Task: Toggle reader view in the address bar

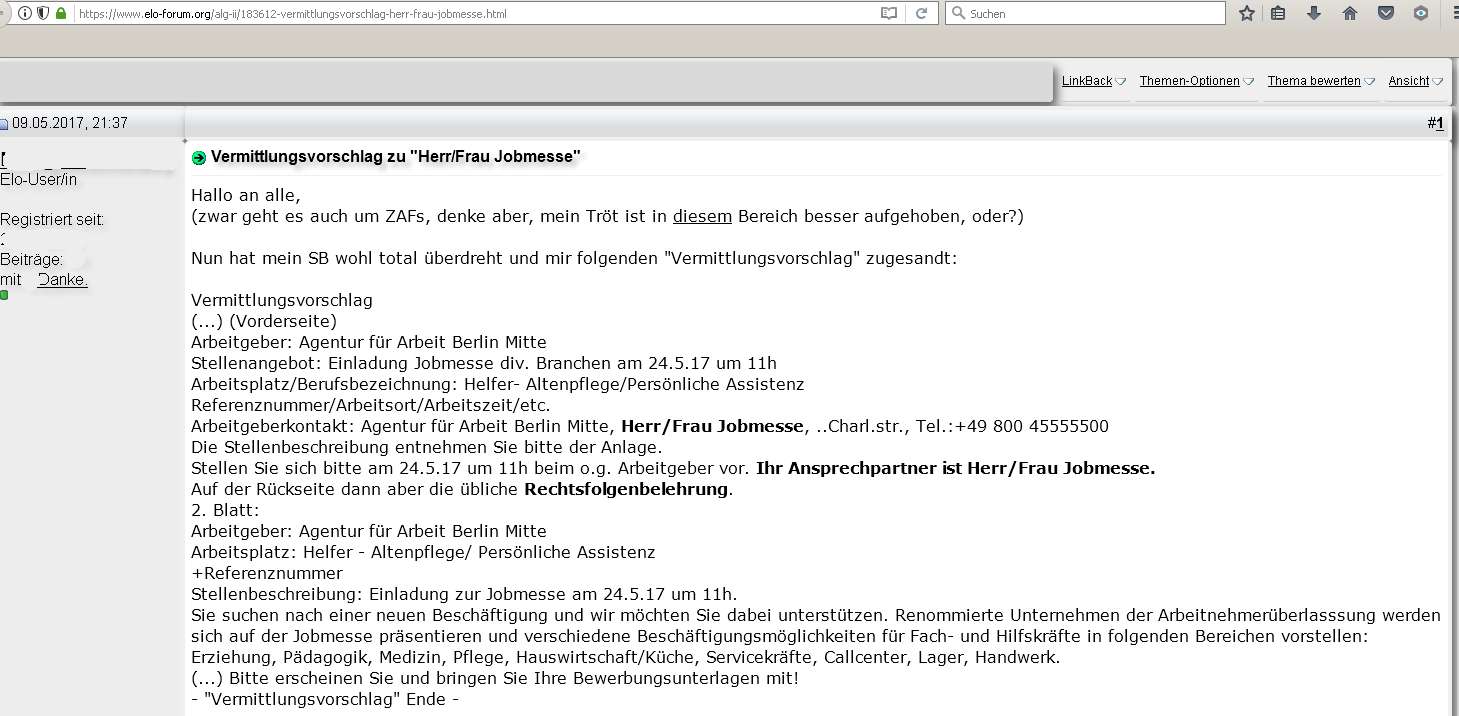Action: click(x=888, y=14)
